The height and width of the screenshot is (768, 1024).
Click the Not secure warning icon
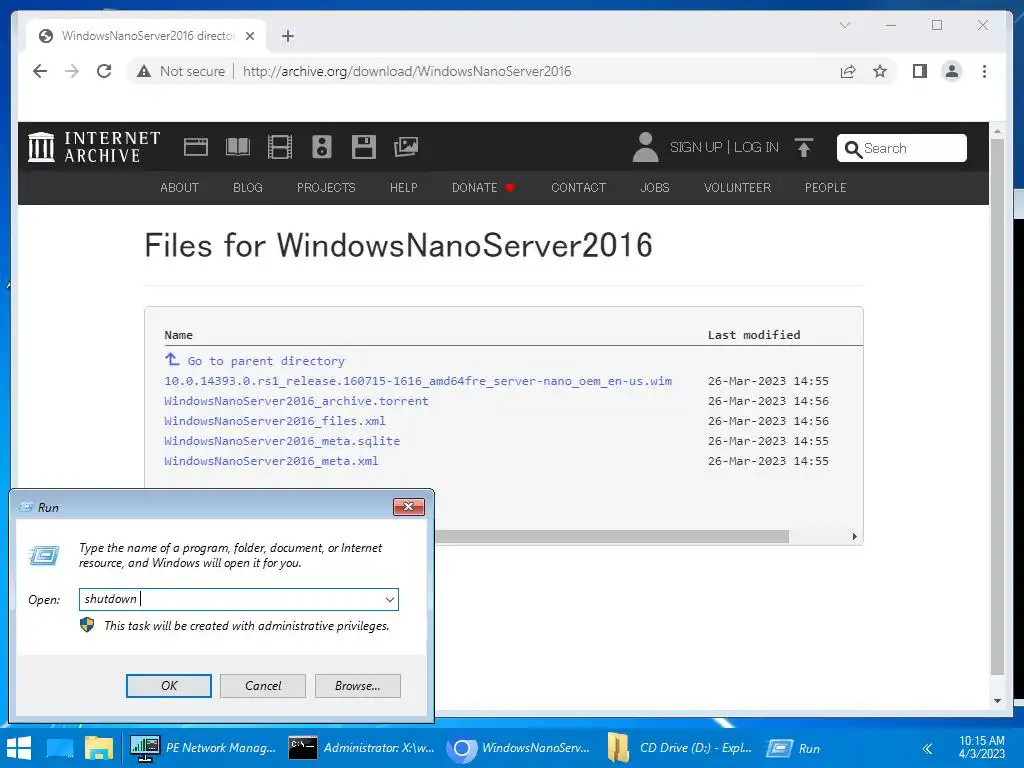(x=144, y=71)
